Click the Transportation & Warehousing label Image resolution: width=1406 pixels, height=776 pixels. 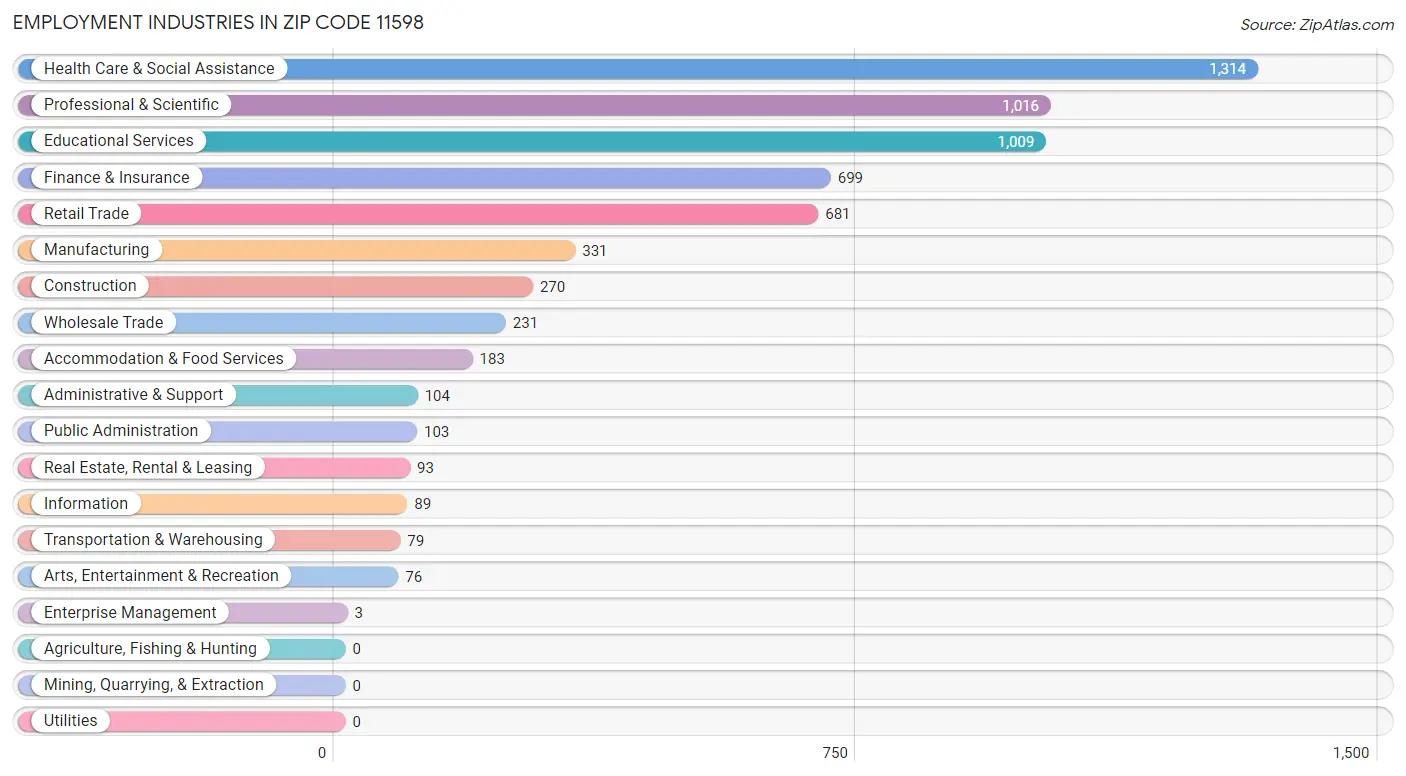[153, 539]
